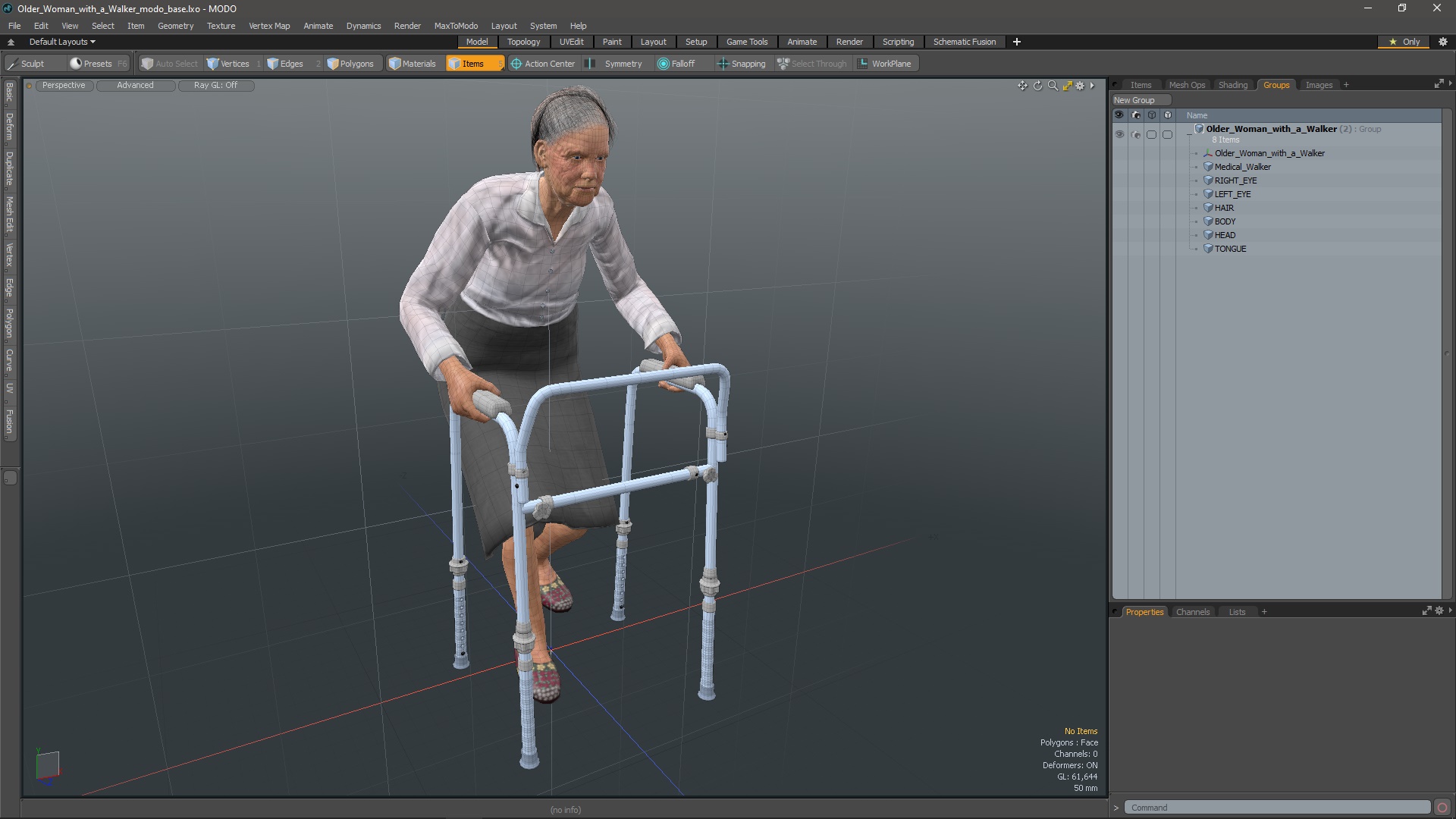1456x819 pixels.
Task: Click the command record button
Action: [x=1442, y=808]
